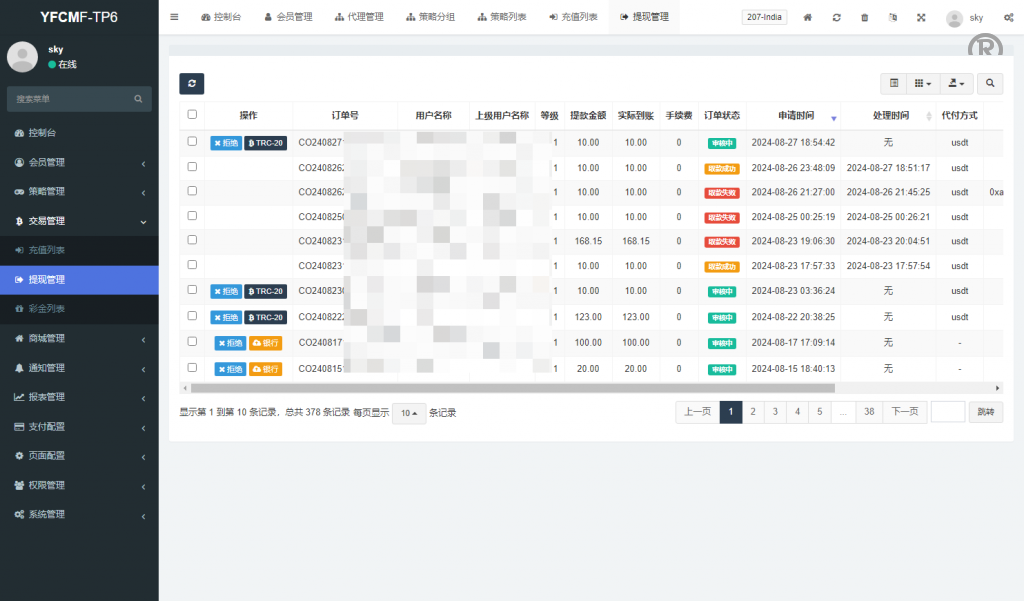Open settings gears icon at top right
Screen dimensions: 1024x601
(x=1008, y=18)
